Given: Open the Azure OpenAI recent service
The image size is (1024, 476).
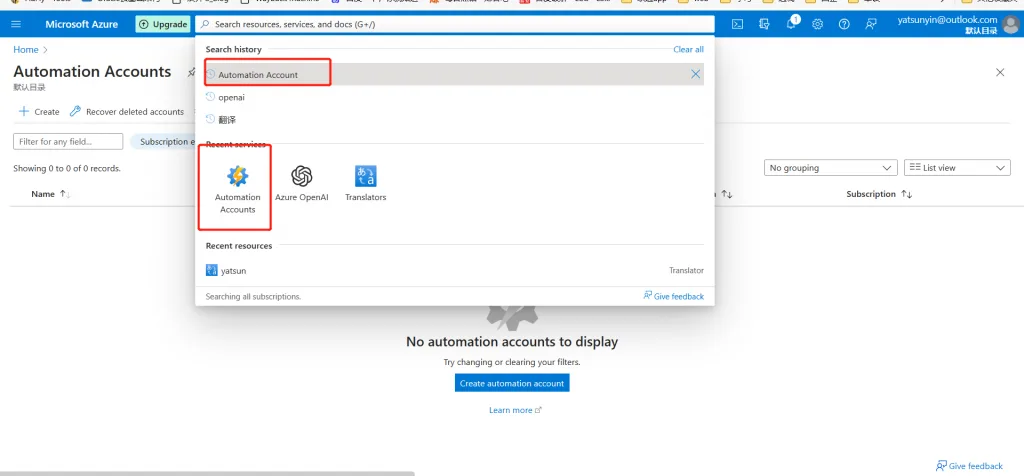Looking at the screenshot, I should pos(301,183).
